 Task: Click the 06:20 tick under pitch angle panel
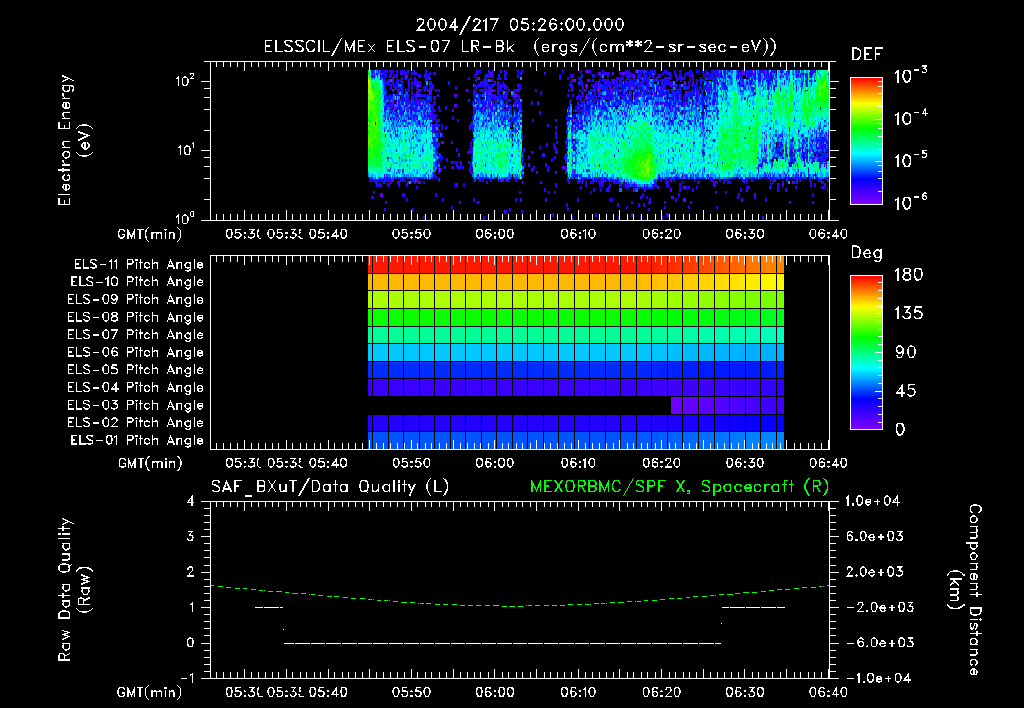click(662, 463)
